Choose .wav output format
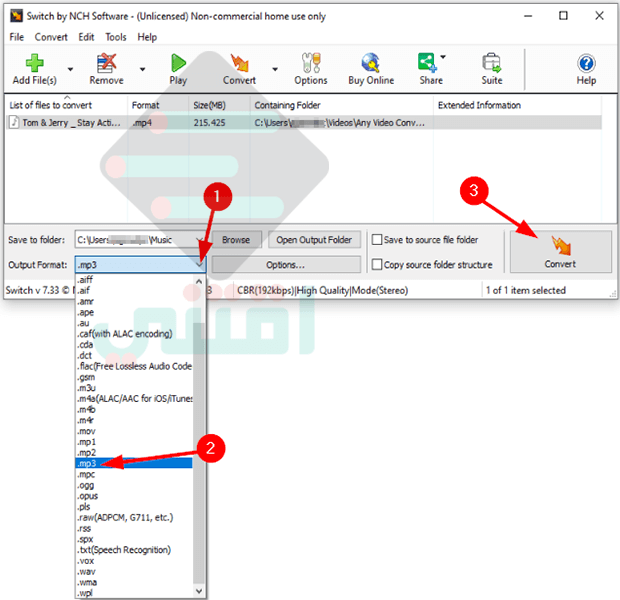Image resolution: width=620 pixels, height=600 pixels. [134, 572]
